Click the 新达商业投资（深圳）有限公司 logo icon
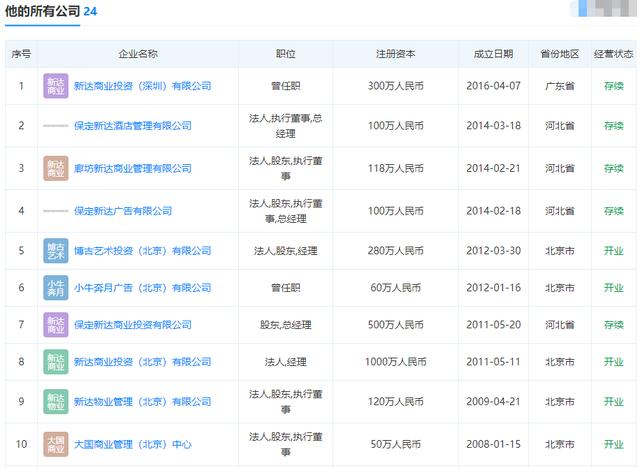The width and height of the screenshot is (640, 468). coord(56,86)
